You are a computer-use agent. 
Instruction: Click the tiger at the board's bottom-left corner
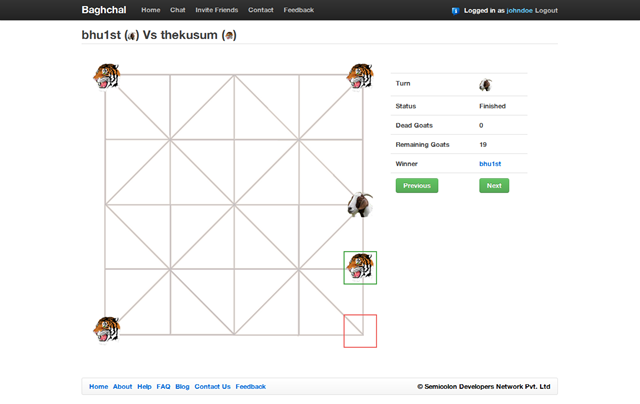[107, 329]
